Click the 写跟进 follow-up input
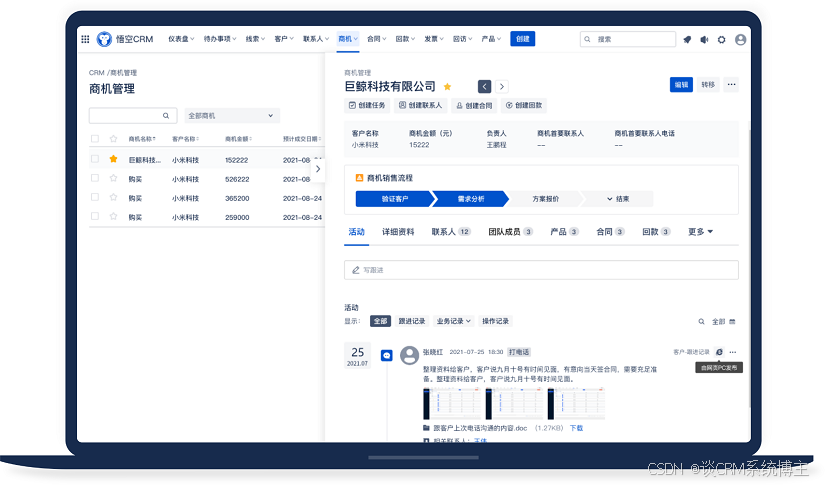Screen dimensions: 825x485 pos(541,270)
